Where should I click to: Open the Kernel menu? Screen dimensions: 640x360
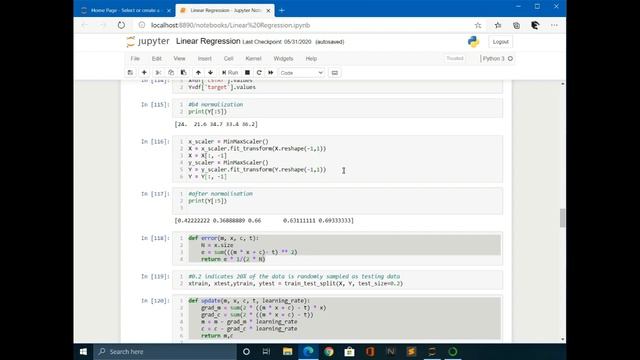[253, 58]
